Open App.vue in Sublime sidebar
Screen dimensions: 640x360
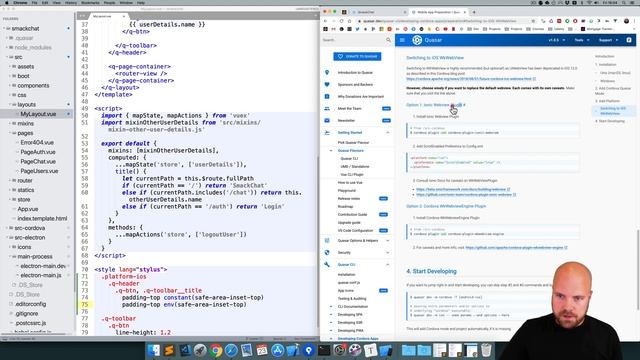tap(28, 209)
